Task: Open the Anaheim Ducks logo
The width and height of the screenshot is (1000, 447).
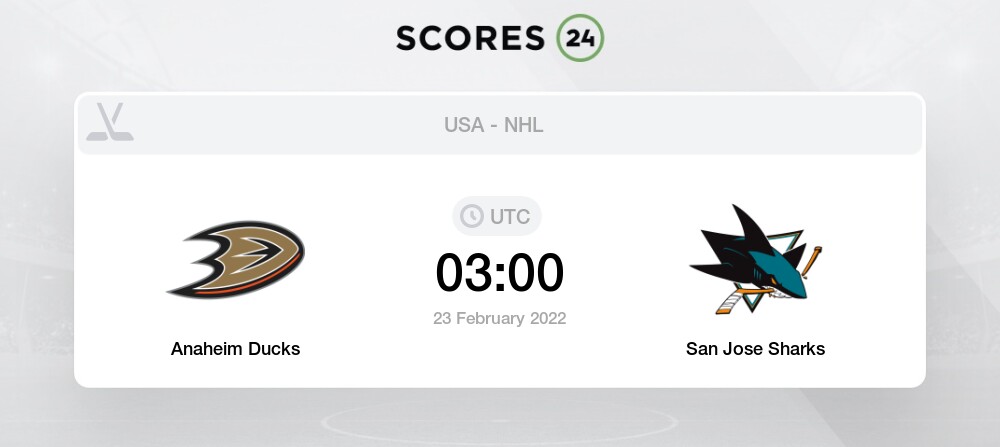Action: [x=236, y=259]
